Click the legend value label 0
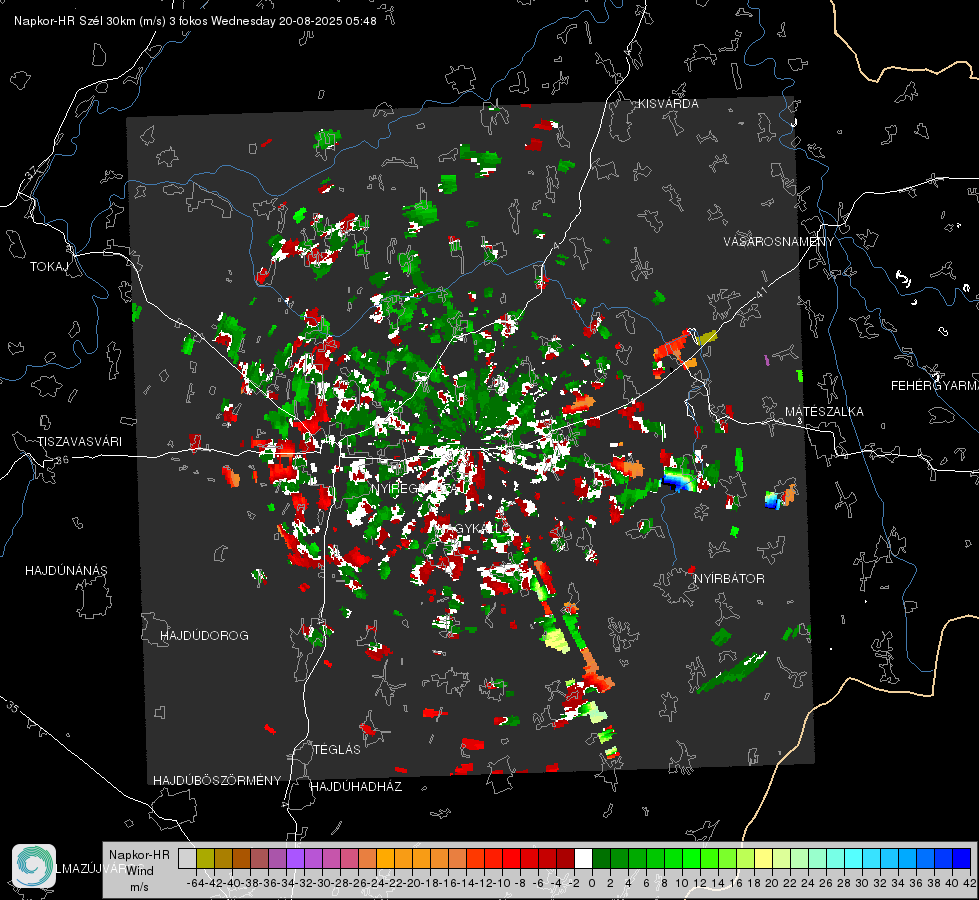The image size is (979, 900). (x=592, y=883)
